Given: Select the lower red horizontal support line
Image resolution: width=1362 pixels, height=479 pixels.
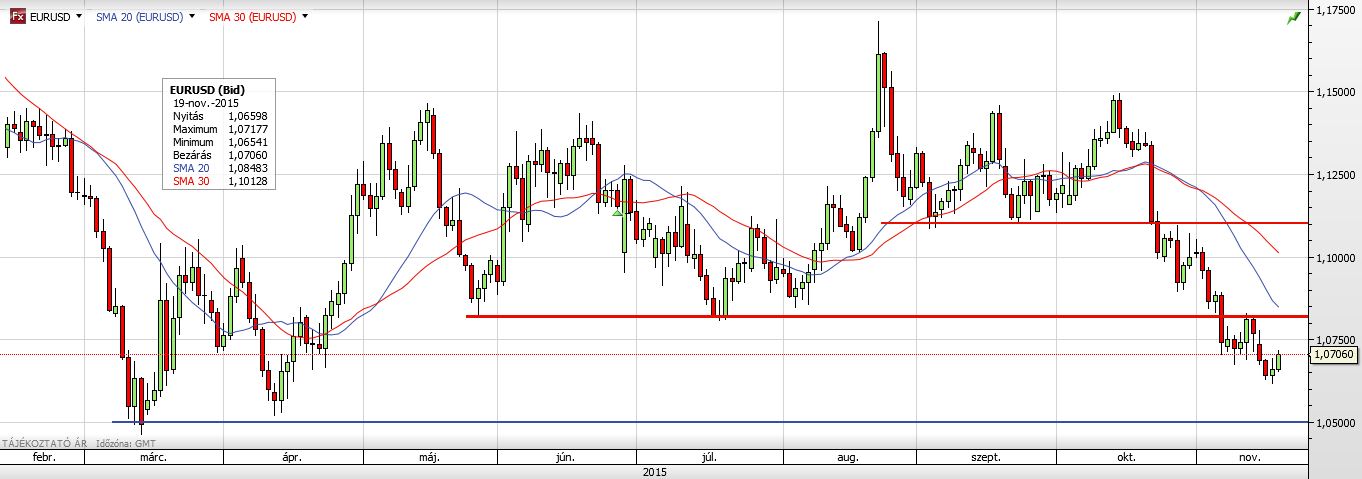Looking at the screenshot, I should click(887, 316).
